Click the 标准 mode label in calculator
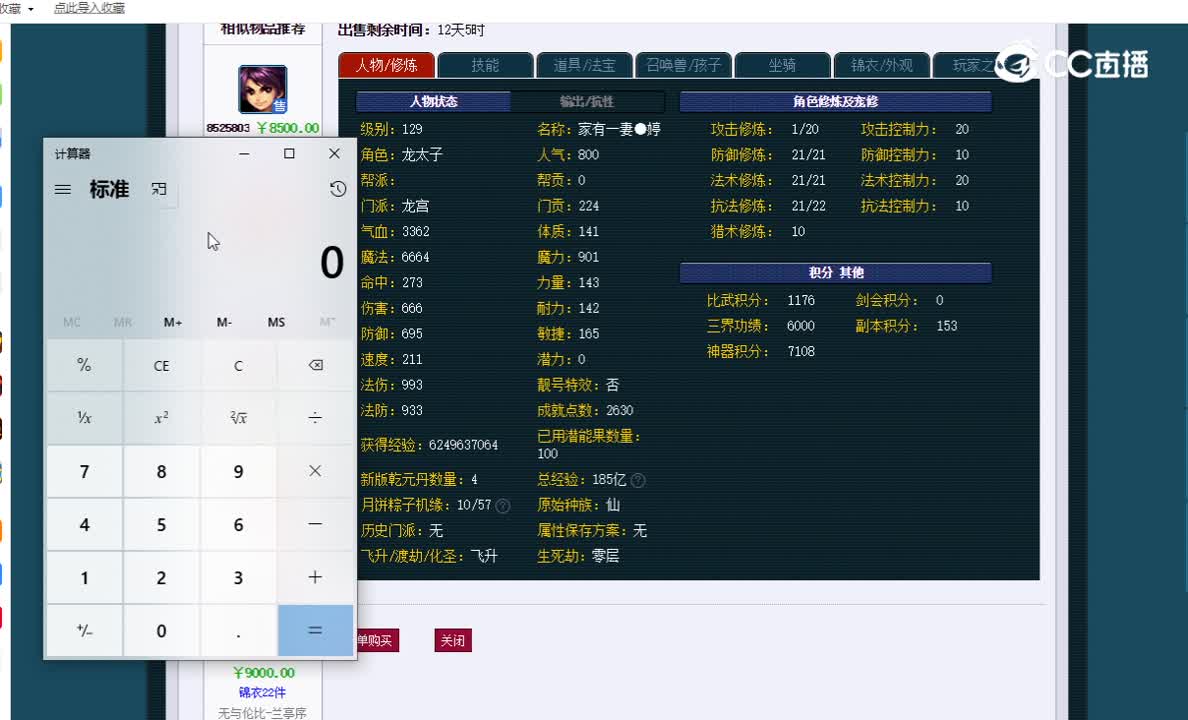The image size is (1188, 720). coord(109,189)
